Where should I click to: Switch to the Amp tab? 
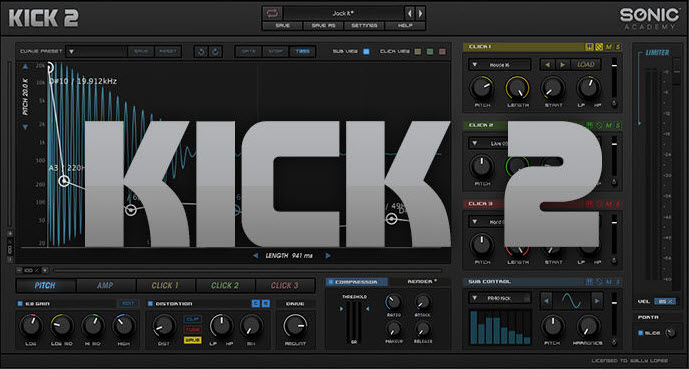coord(105,286)
